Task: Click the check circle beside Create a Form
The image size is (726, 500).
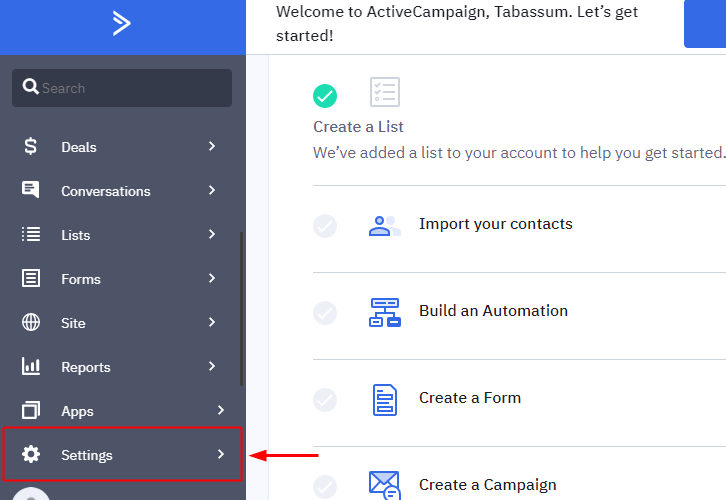Action: coord(325,400)
